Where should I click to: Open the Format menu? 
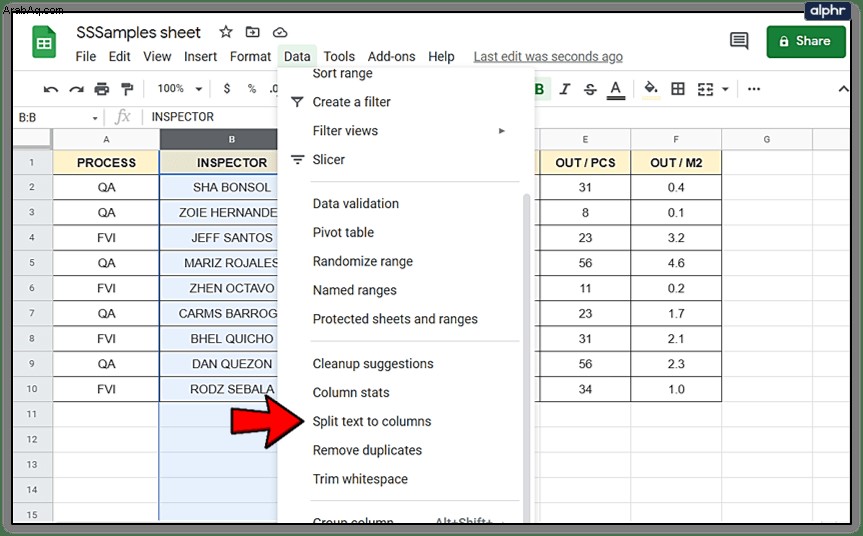(250, 57)
